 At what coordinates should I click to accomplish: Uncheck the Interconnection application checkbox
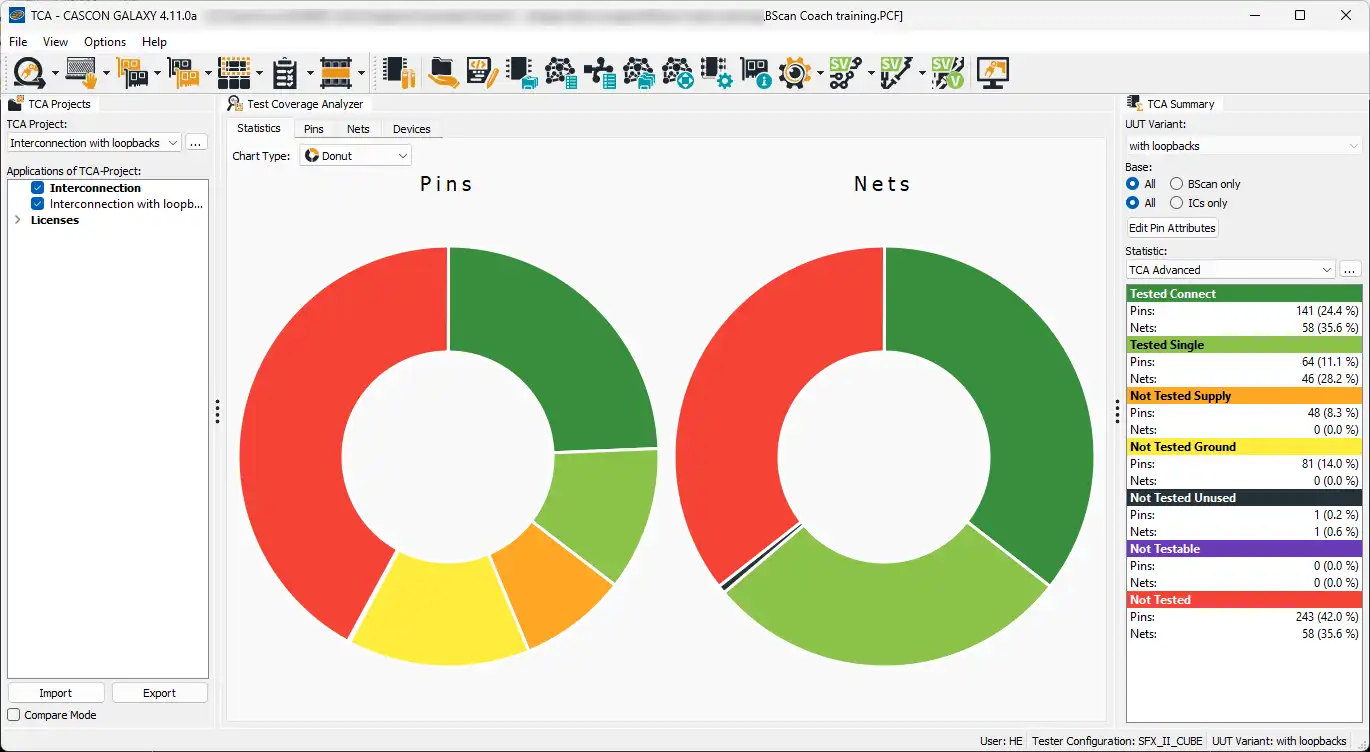pyautogui.click(x=37, y=188)
